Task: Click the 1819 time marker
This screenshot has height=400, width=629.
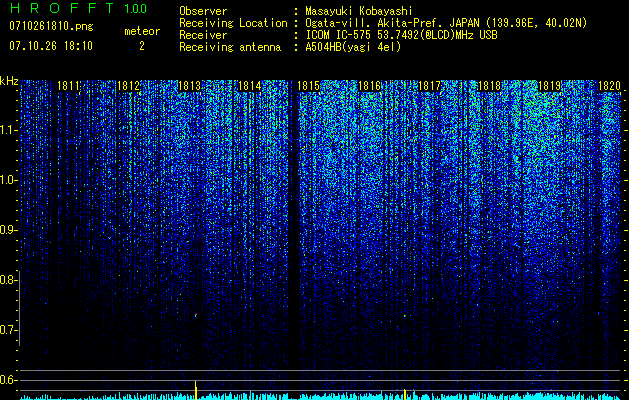Action: (549, 86)
